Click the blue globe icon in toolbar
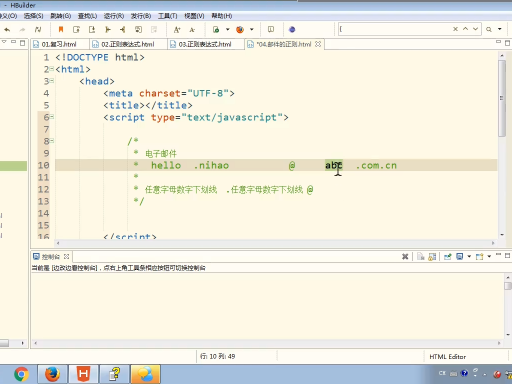The height and width of the screenshot is (384, 512). coord(292,29)
